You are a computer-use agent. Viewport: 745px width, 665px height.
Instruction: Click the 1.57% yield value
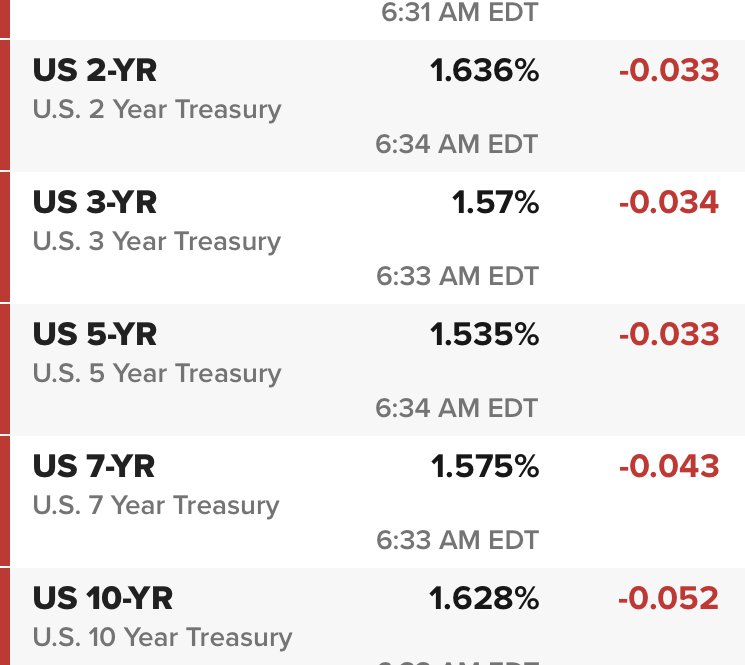click(x=495, y=202)
